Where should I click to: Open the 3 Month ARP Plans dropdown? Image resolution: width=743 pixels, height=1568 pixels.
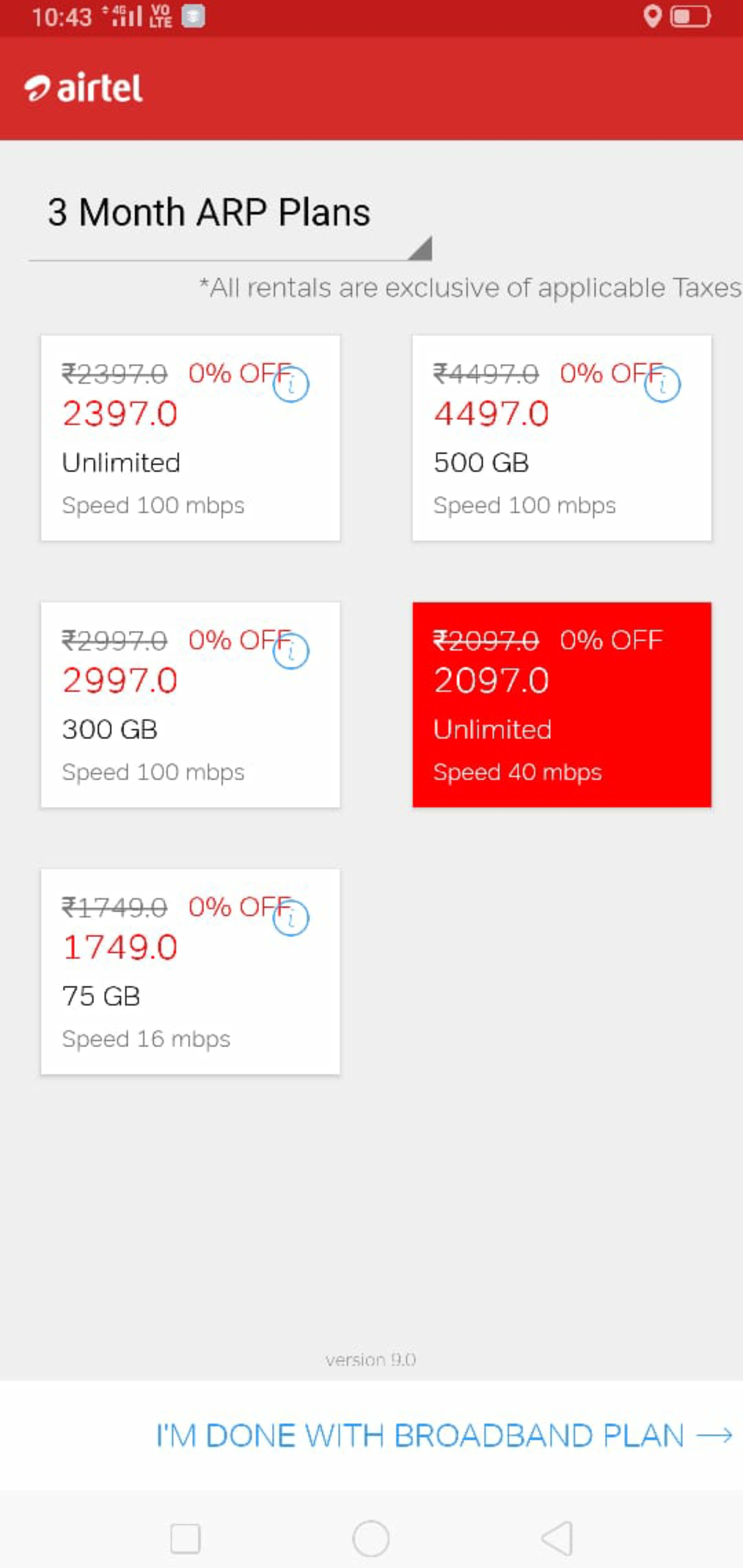coord(209,213)
